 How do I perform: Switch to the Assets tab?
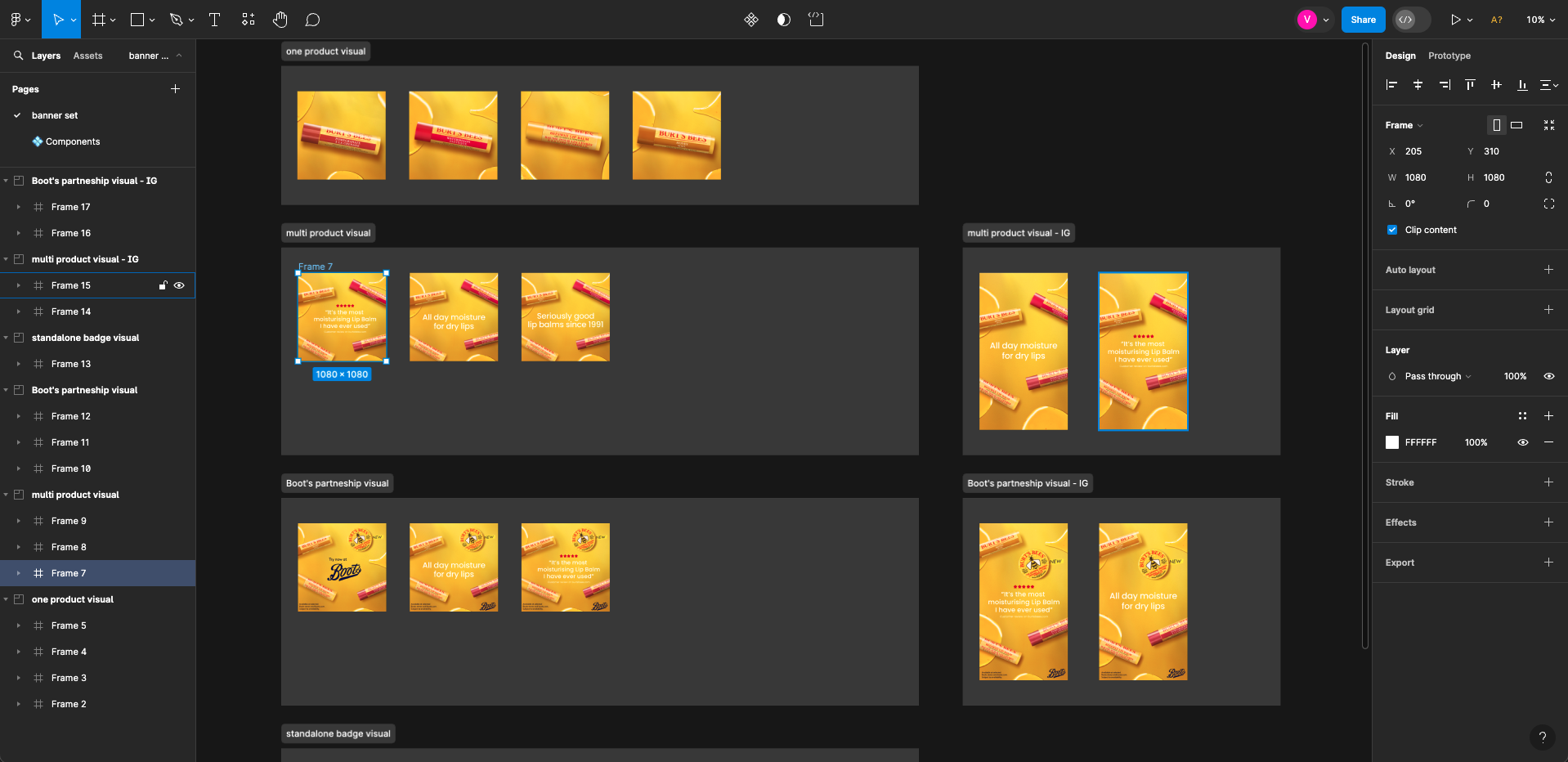coord(87,56)
